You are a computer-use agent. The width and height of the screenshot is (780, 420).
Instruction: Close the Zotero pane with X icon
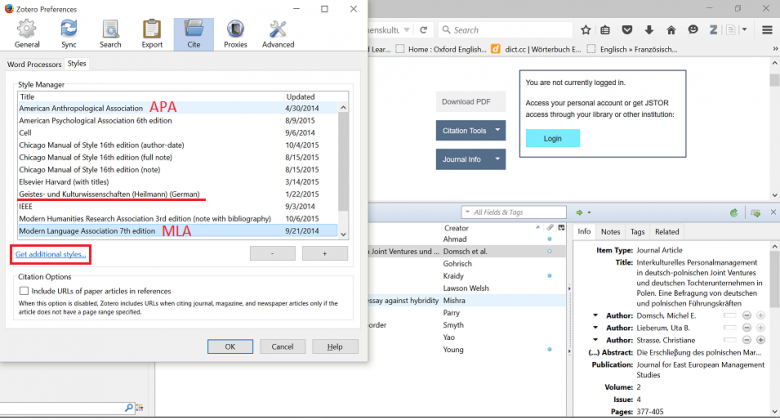[x=773, y=212]
